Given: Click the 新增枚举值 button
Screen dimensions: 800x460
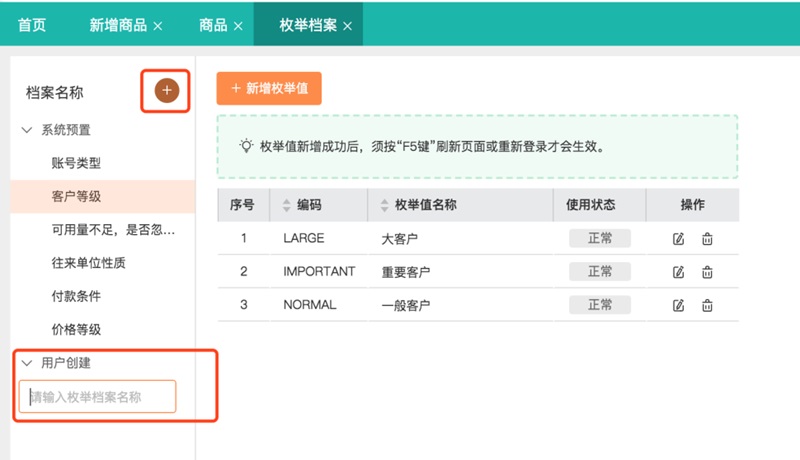Looking at the screenshot, I should (x=269, y=89).
